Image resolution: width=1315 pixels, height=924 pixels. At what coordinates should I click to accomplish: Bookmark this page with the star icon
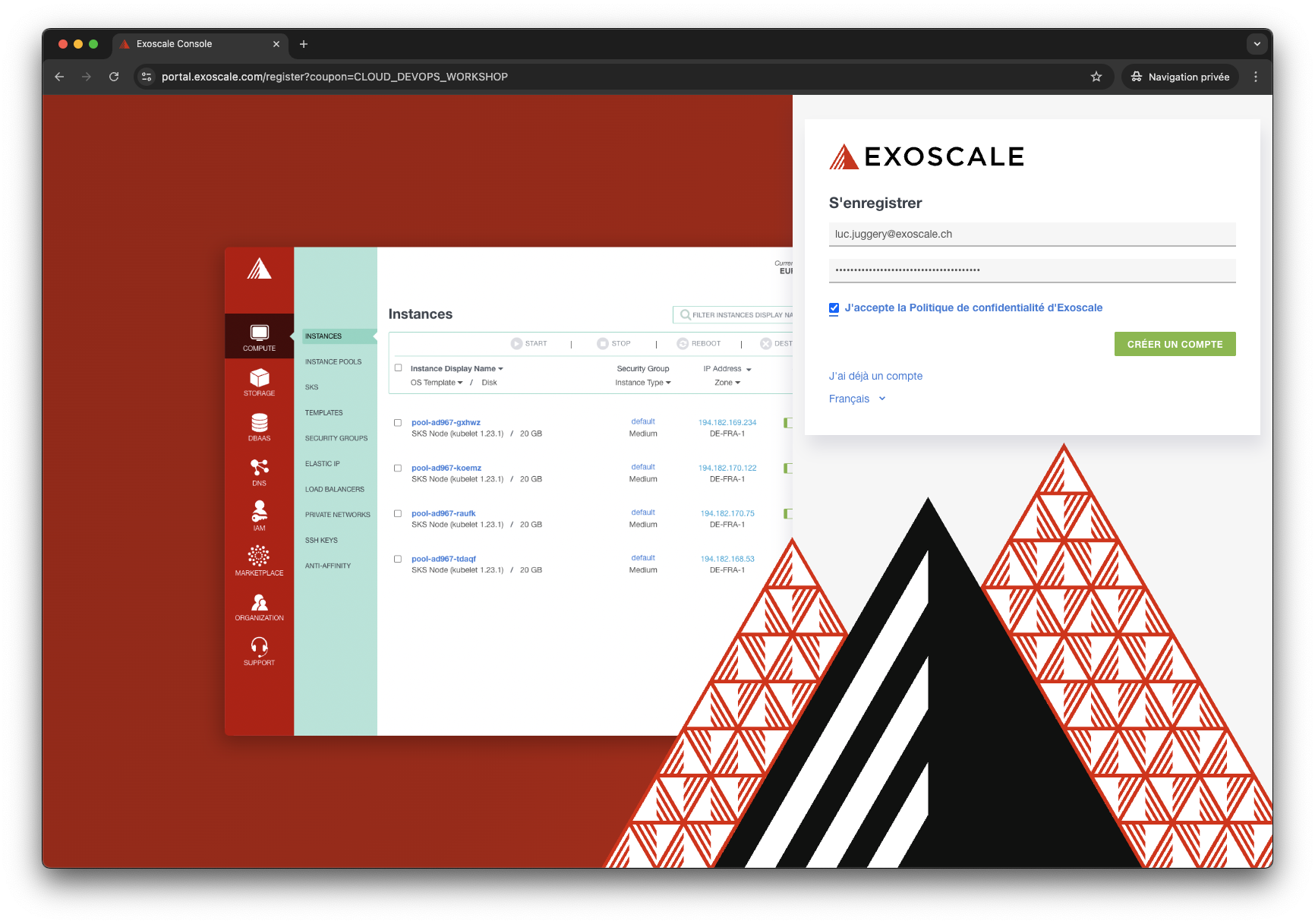point(1096,77)
